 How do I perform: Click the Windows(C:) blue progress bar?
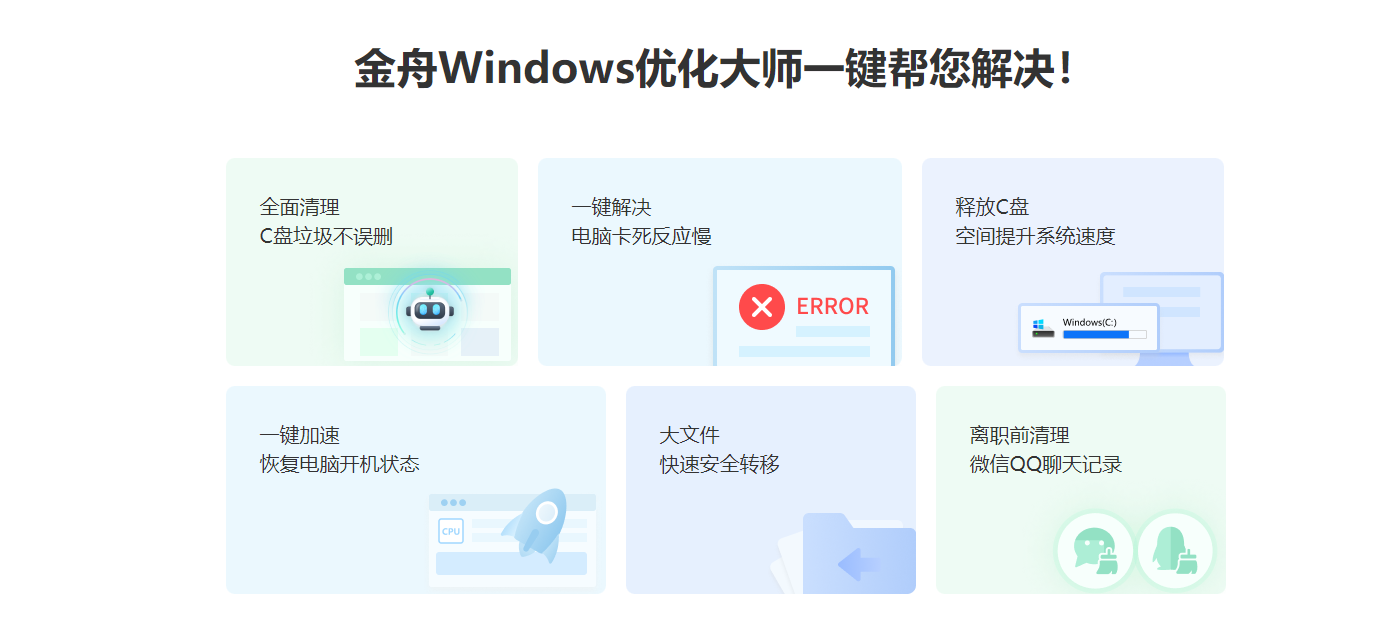(1104, 335)
